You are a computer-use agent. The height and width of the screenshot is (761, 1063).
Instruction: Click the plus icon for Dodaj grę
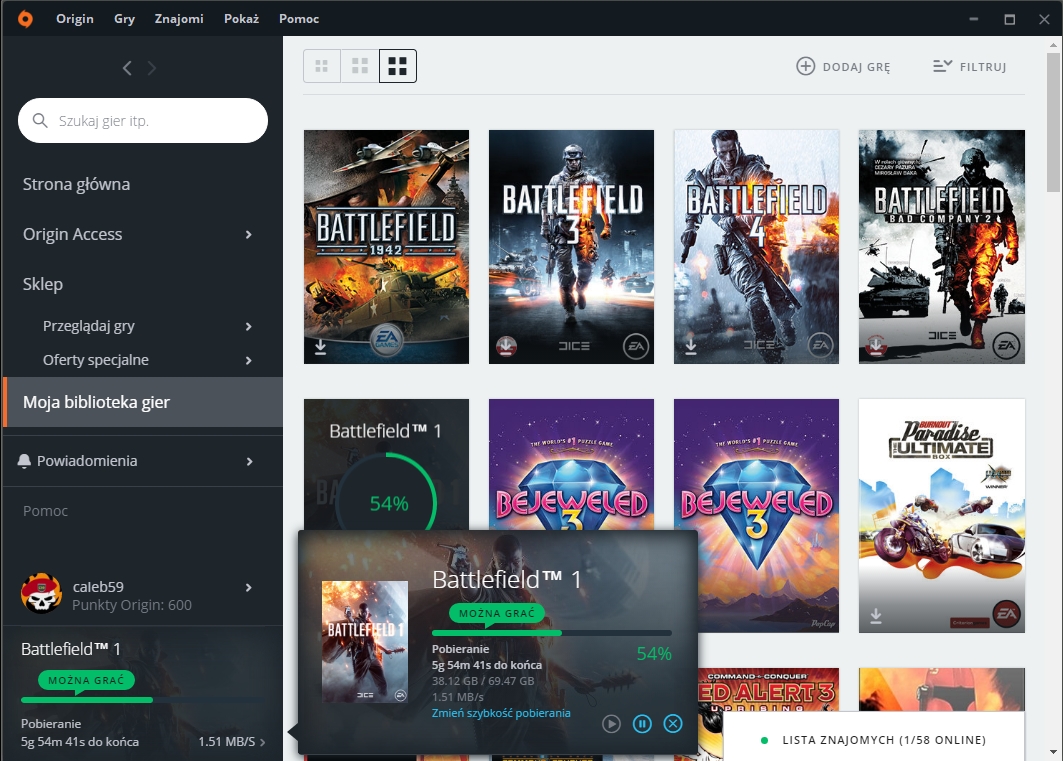pyautogui.click(x=805, y=66)
